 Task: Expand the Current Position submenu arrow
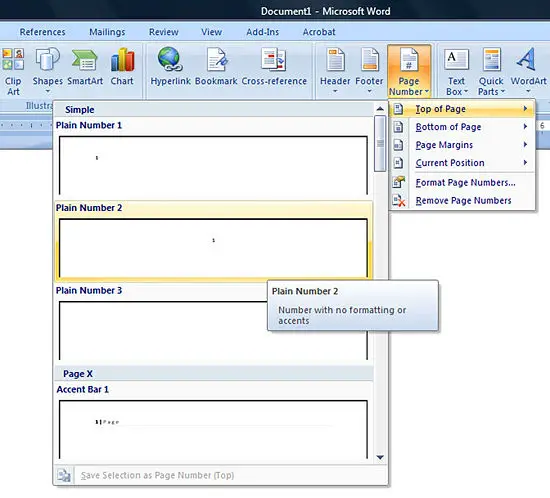[x=525, y=162]
